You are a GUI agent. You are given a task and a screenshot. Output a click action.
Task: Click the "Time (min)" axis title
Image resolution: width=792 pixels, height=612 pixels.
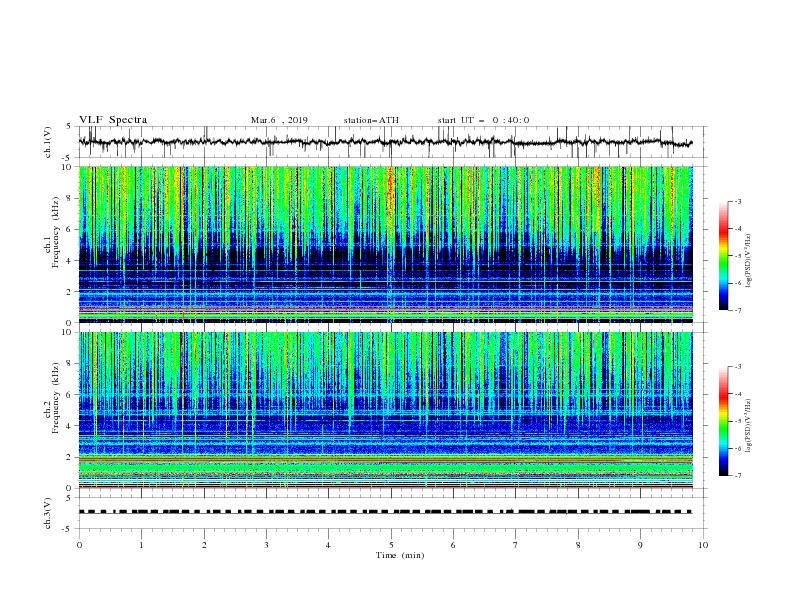pyautogui.click(x=400, y=555)
